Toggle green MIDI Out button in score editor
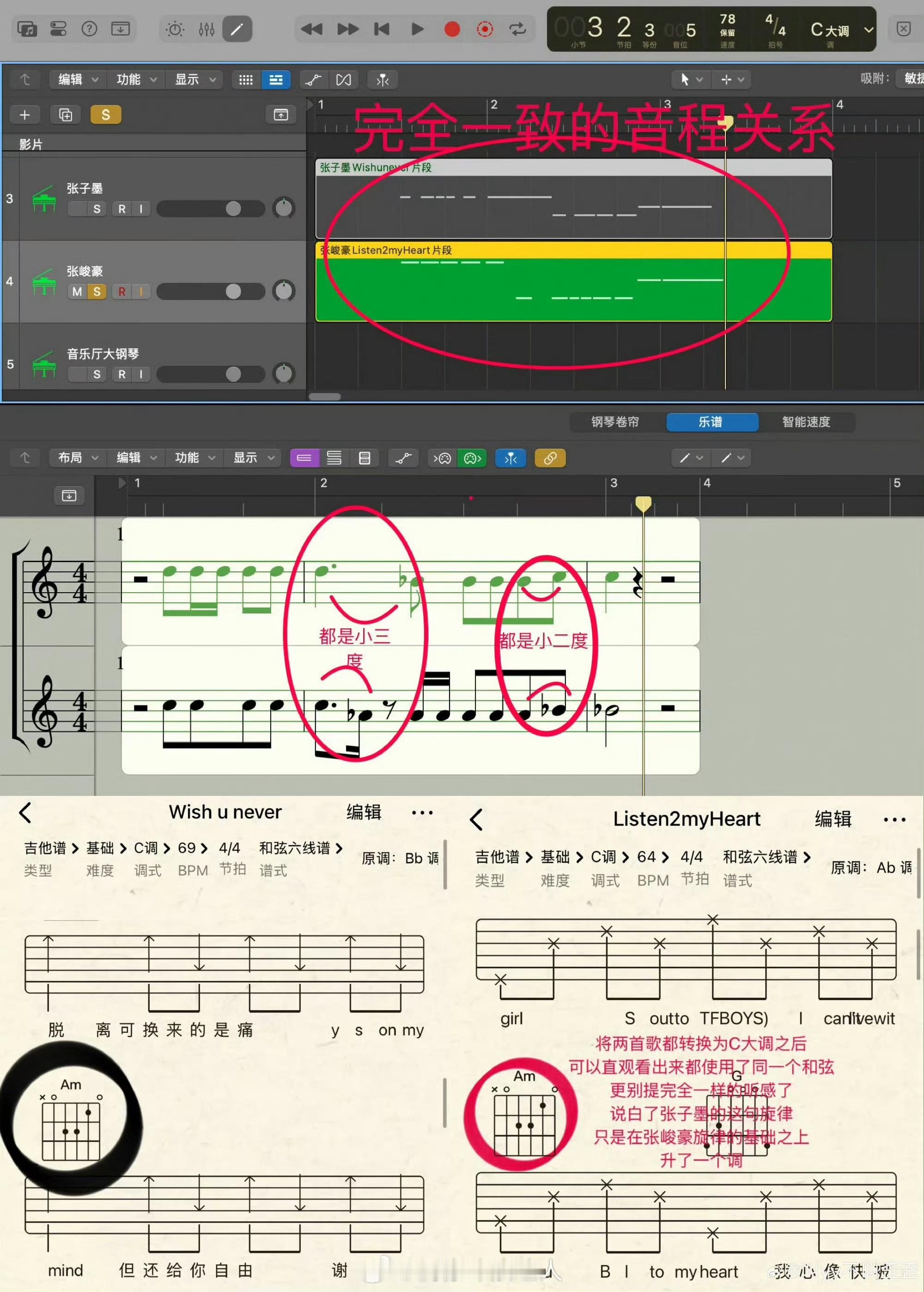This screenshot has width=924, height=1292. pyautogui.click(x=472, y=458)
